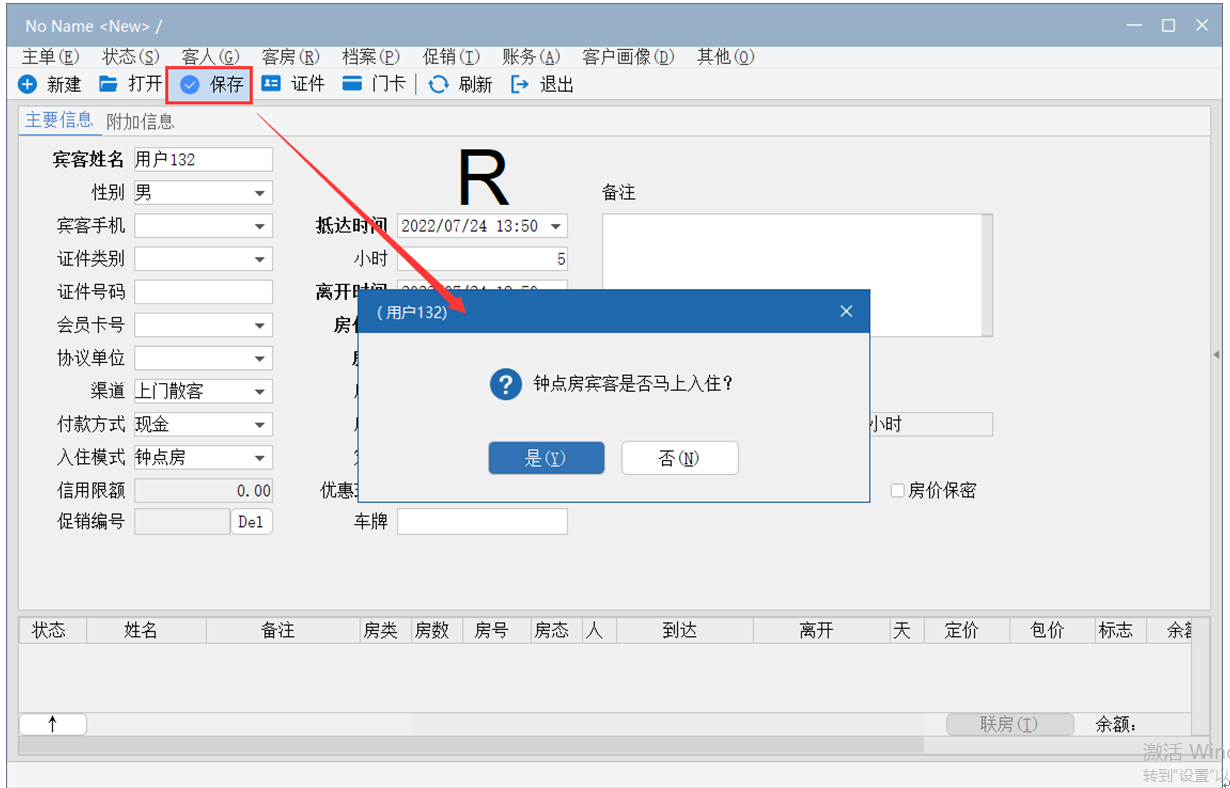This screenshot has width=1230, height=788.
Task: Click the 车牌 input field
Action: tap(482, 521)
